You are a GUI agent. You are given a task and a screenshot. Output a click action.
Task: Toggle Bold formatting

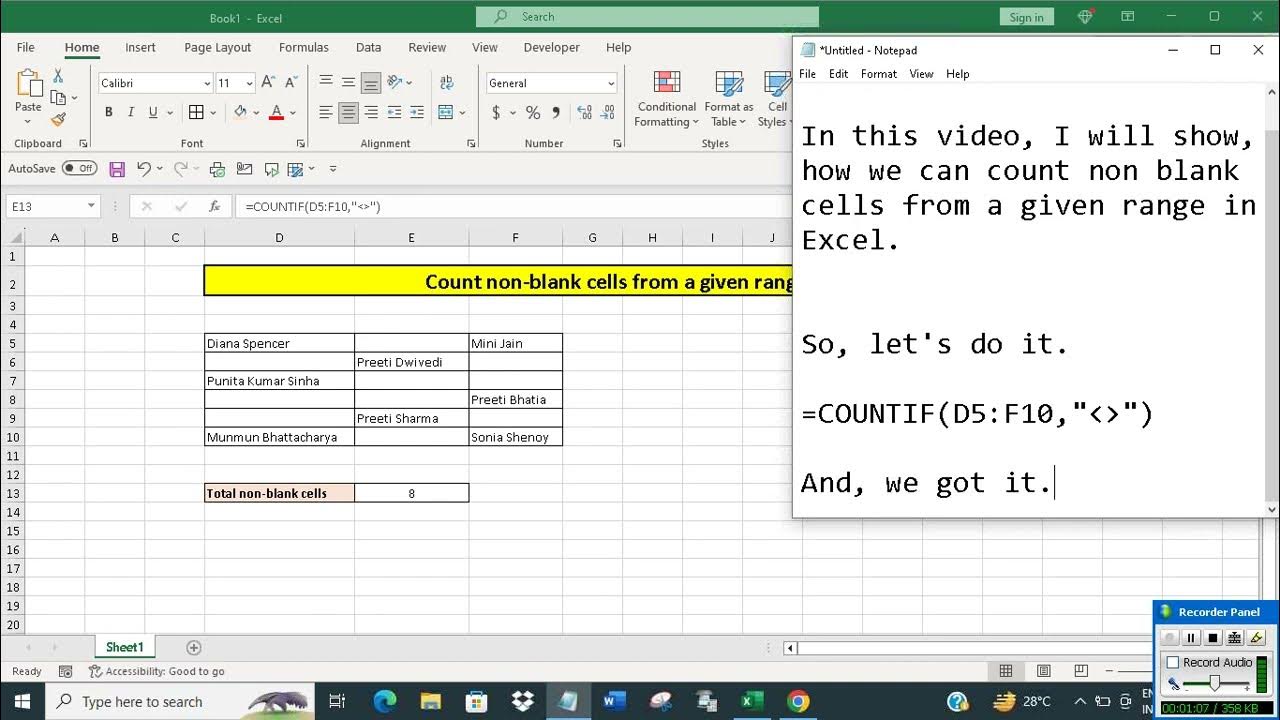tap(108, 112)
